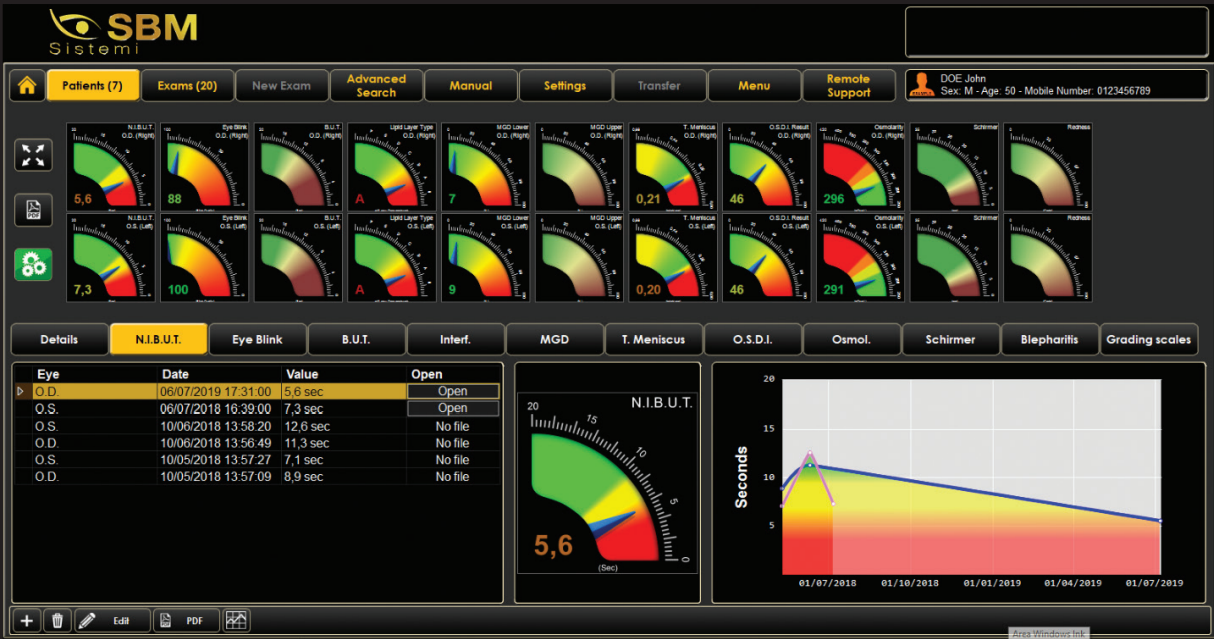Click the orange patient avatar icon
The width and height of the screenshot is (1214, 639).
click(921, 86)
